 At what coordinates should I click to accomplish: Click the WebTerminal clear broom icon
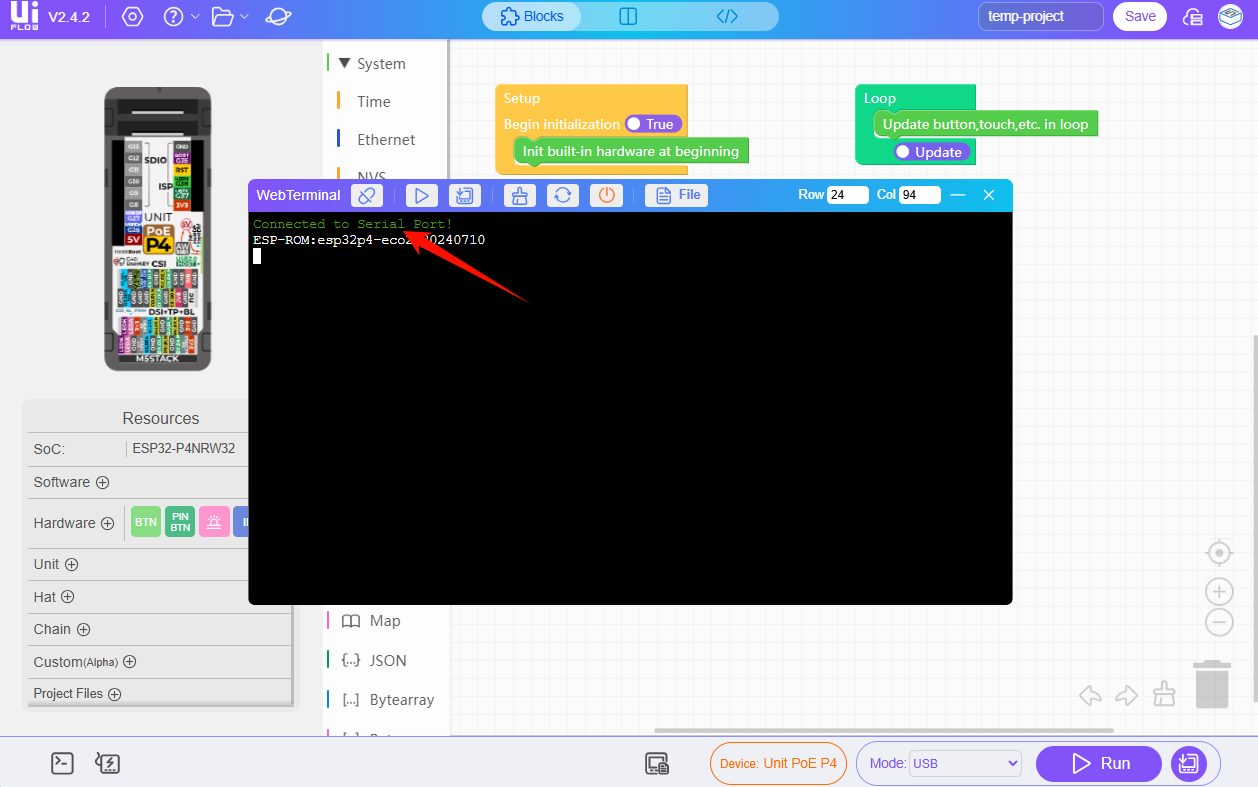pyautogui.click(x=519, y=195)
